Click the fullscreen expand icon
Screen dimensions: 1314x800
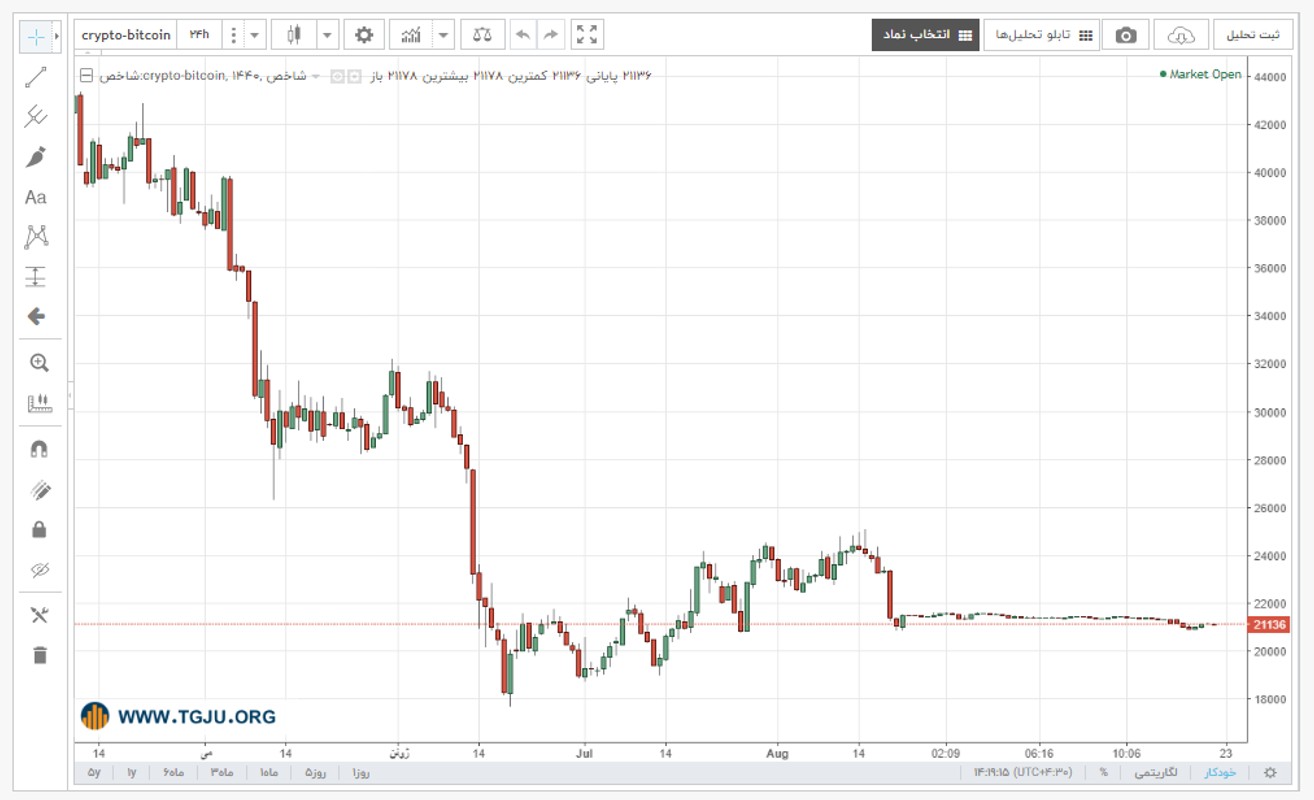click(x=587, y=35)
